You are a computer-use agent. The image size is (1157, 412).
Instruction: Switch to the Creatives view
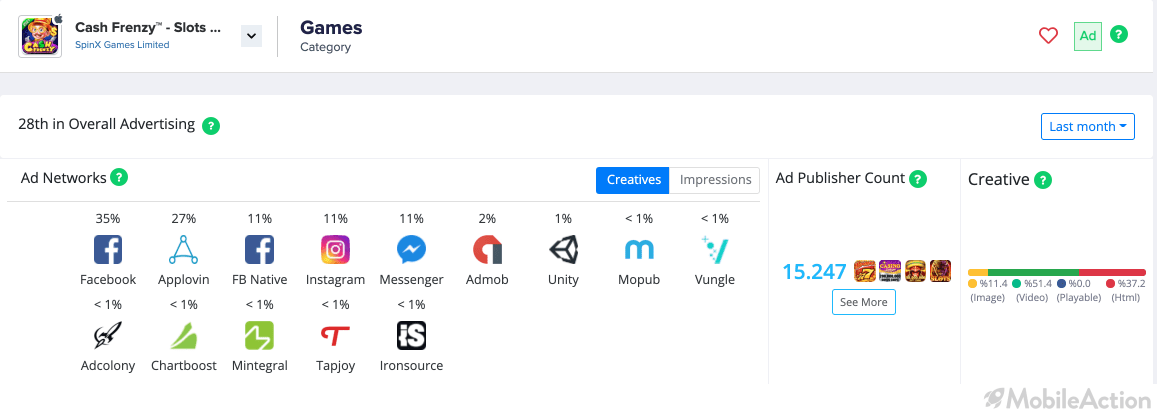pos(632,180)
